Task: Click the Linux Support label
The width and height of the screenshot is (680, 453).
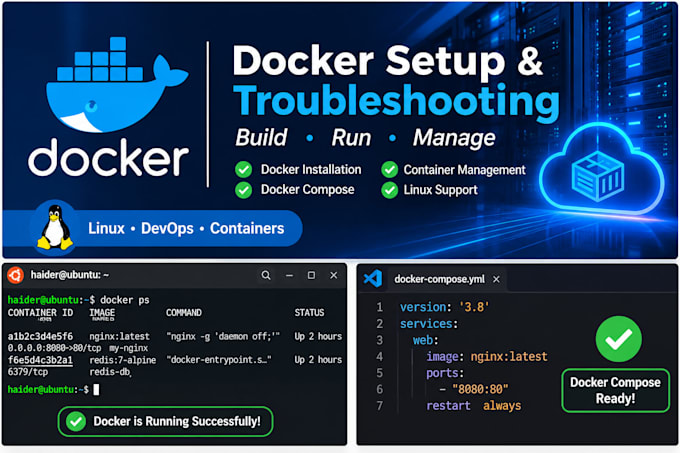Action: click(x=441, y=190)
